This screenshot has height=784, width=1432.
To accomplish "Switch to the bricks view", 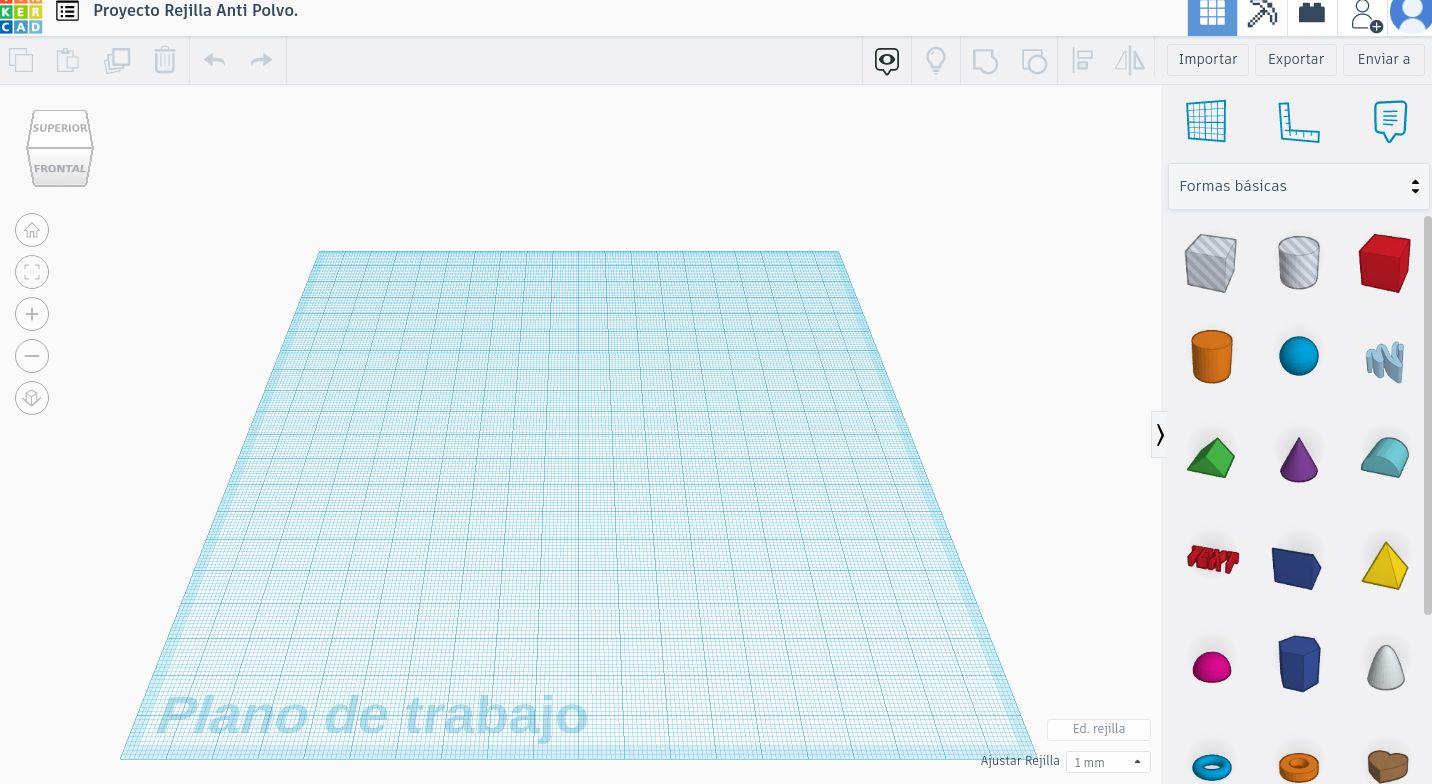I will click(1311, 14).
